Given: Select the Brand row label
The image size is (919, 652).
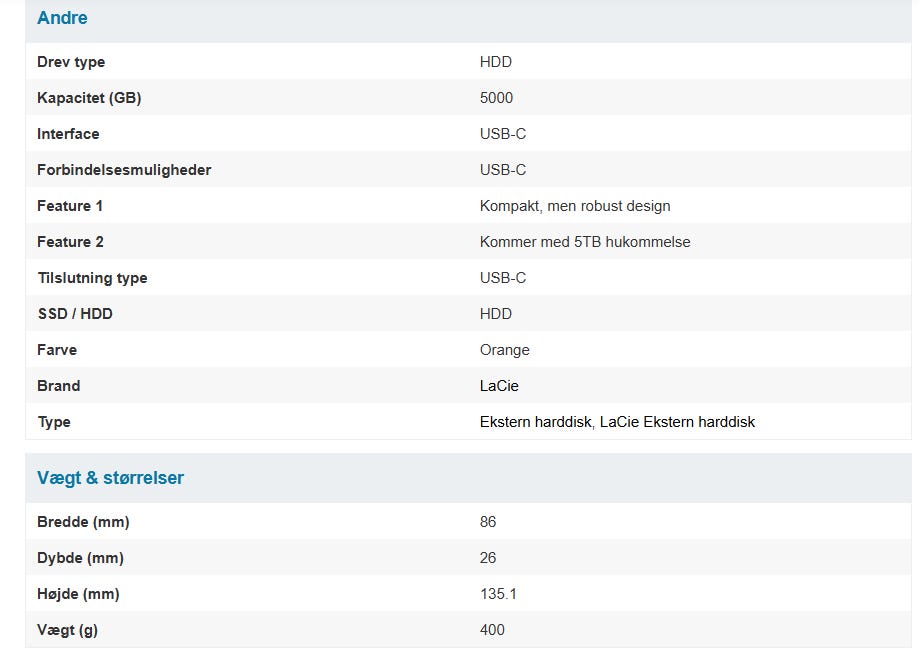Looking at the screenshot, I should (59, 386).
